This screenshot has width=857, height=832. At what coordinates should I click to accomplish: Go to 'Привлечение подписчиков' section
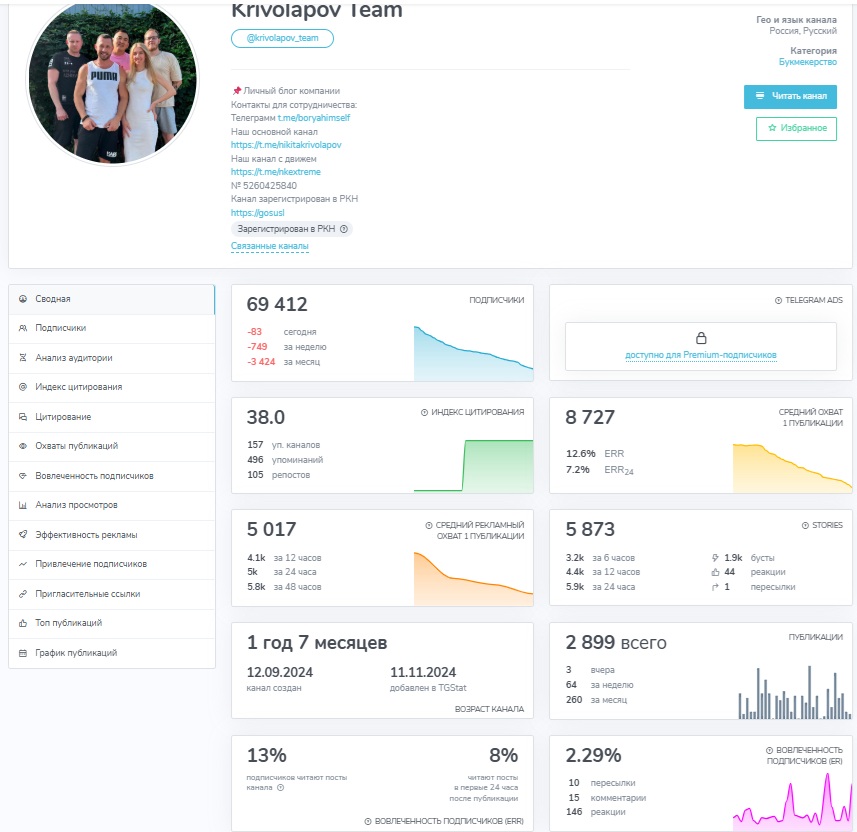(90, 564)
